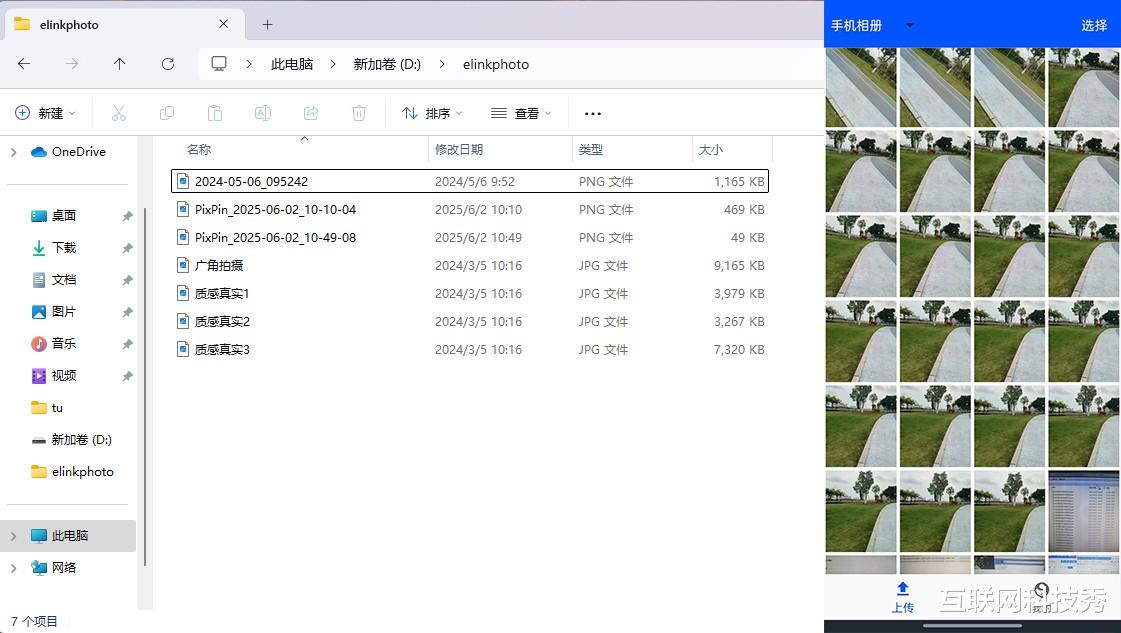Click elinkphoto in the address breadcrumb

click(x=496, y=64)
